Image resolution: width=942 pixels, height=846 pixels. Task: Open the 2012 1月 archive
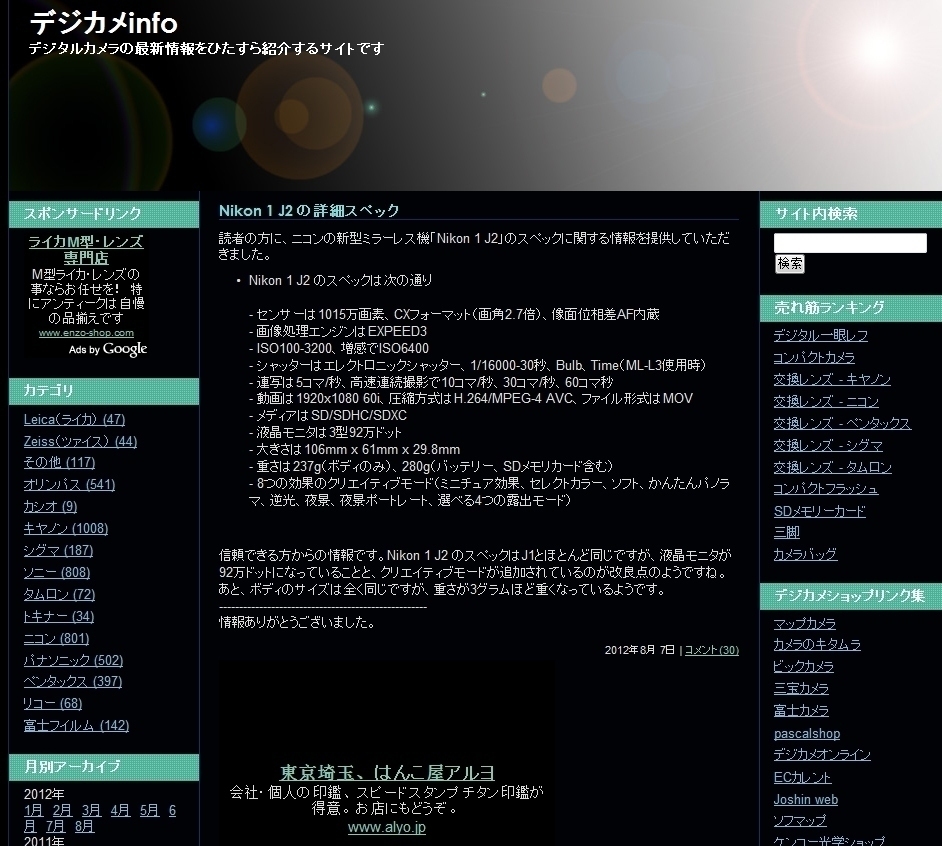34,811
